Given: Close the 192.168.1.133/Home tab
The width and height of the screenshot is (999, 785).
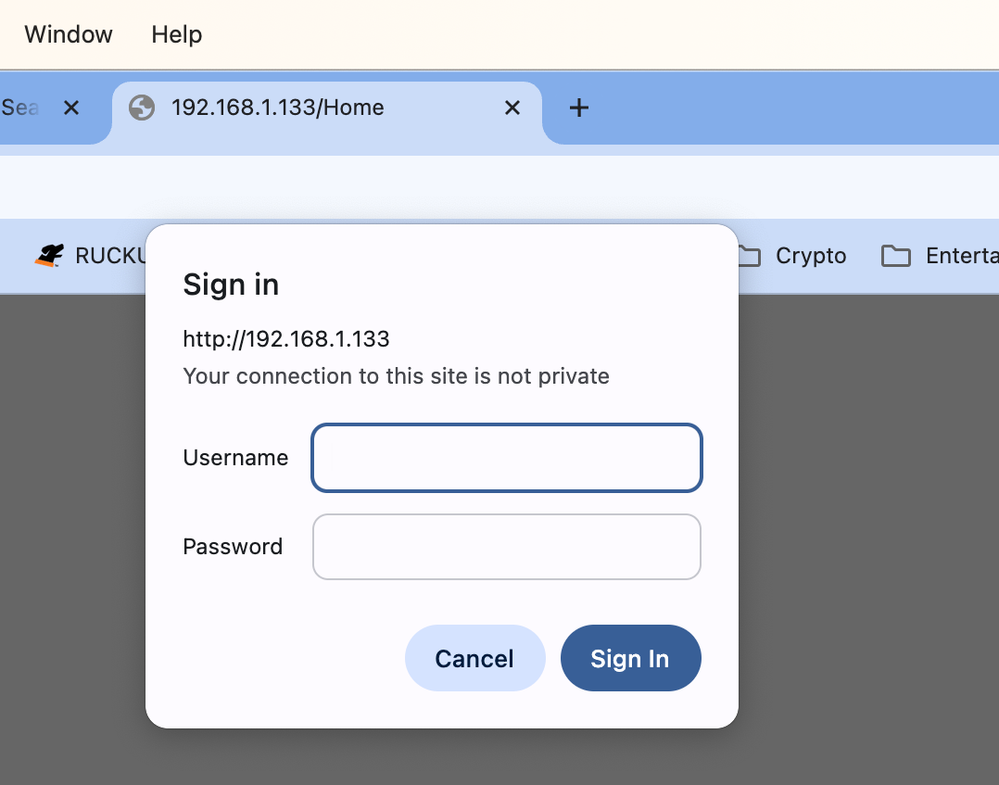Looking at the screenshot, I should 512,108.
